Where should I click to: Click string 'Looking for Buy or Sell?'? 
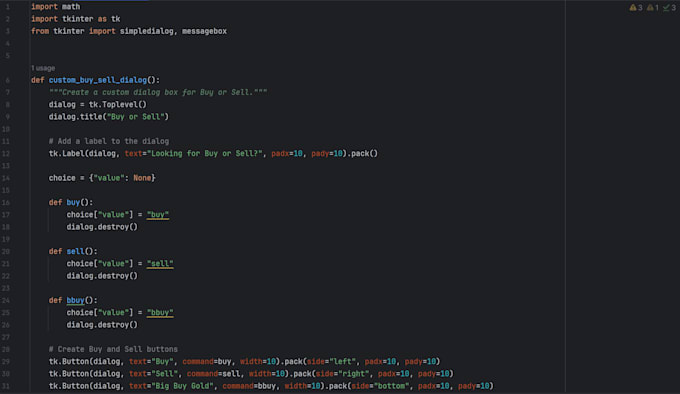point(205,153)
